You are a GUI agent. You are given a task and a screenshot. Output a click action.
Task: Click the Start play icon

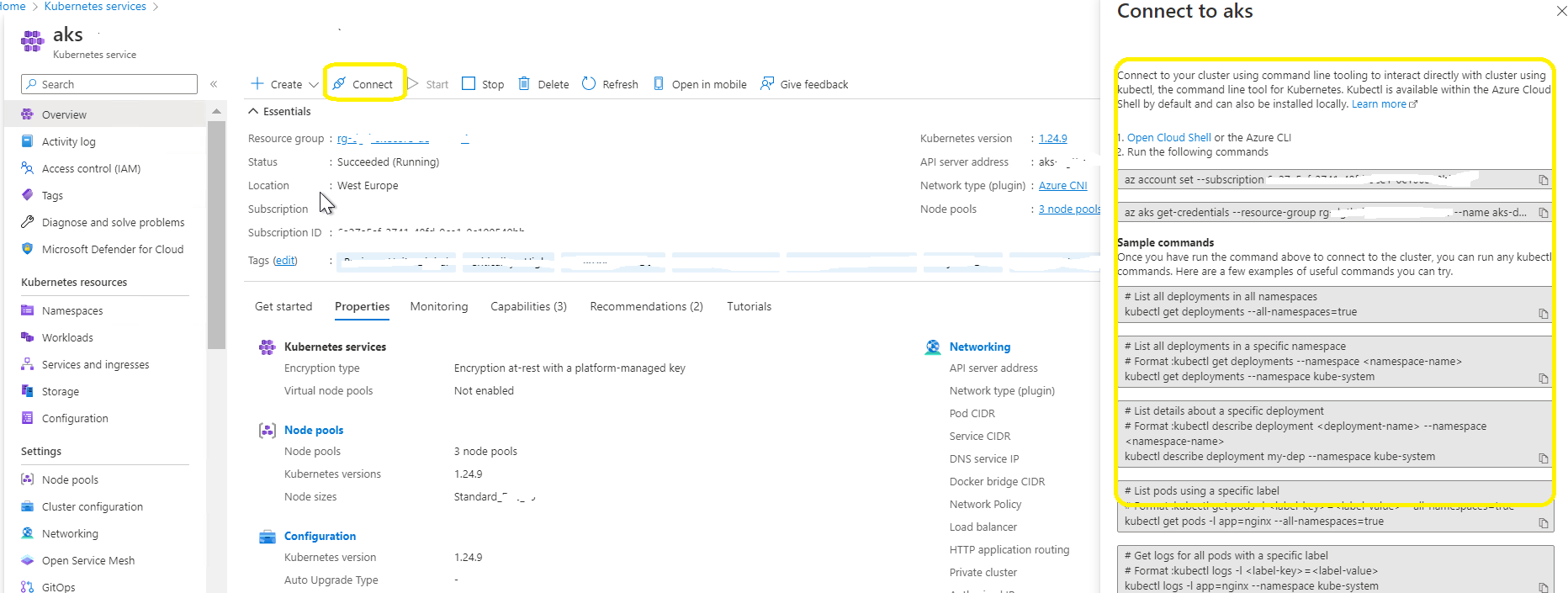[413, 84]
